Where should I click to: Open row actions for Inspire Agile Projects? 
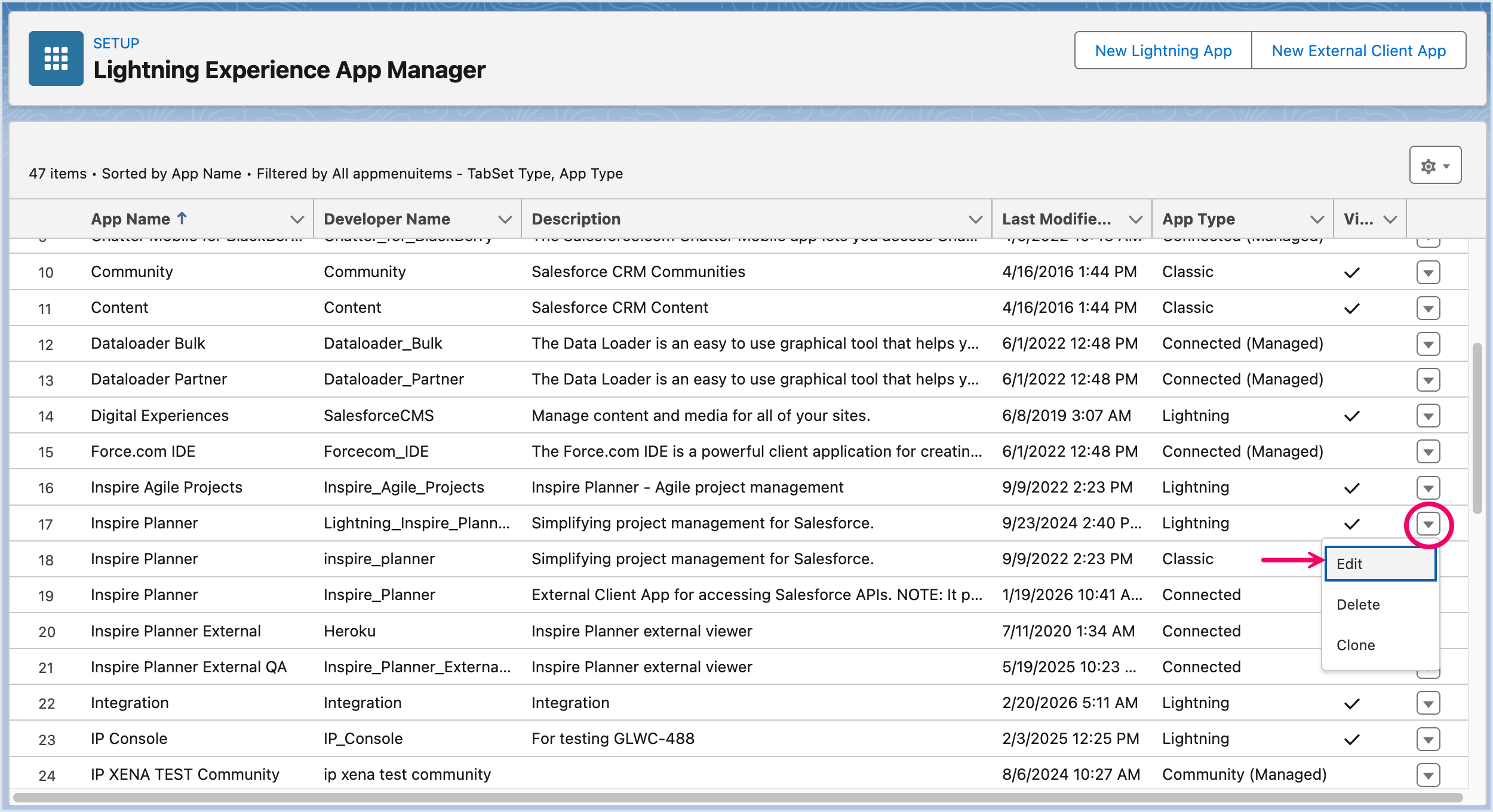pos(1428,488)
